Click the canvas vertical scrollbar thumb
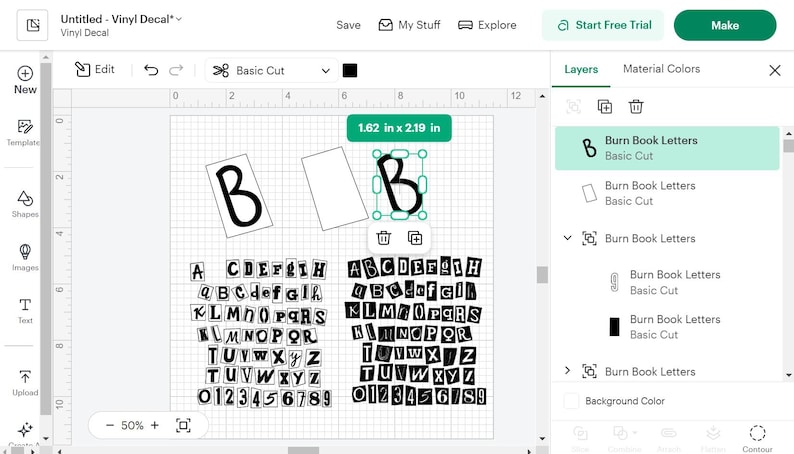Viewport: 794px width, 454px height. [542, 275]
